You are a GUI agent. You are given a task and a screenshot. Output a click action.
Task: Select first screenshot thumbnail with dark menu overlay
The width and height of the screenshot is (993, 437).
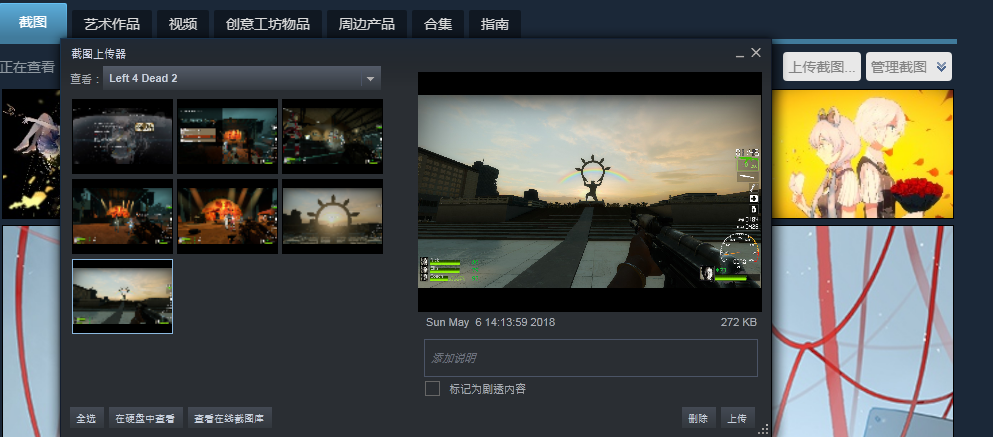point(122,136)
